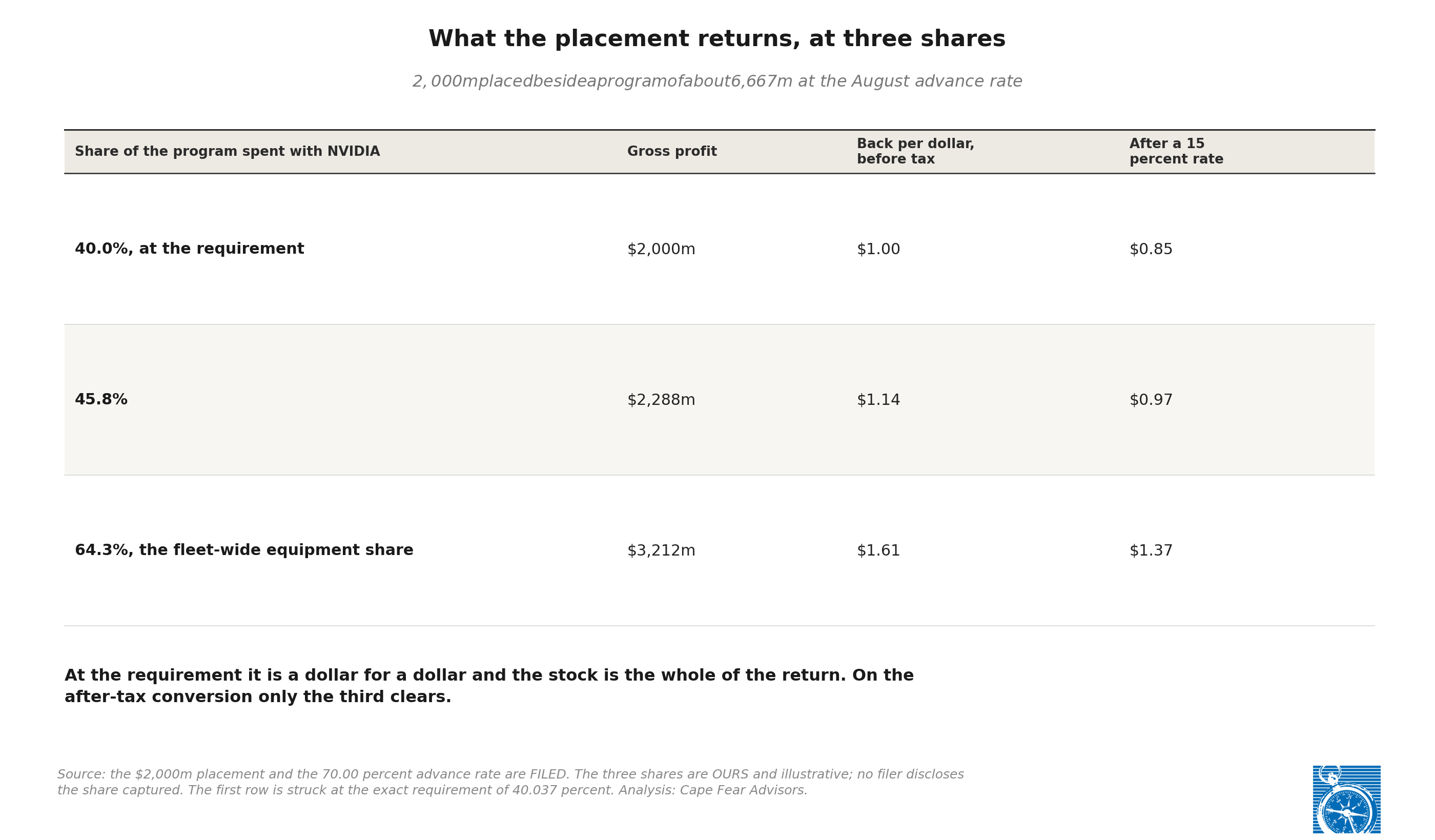Click the $3,212m gross profit cell
Image resolution: width=1435 pixels, height=840 pixels.
(x=661, y=551)
